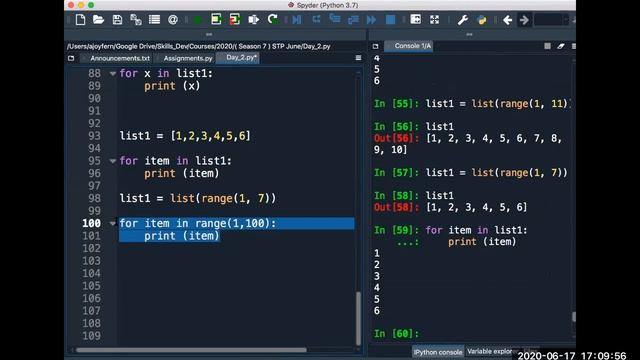
Task: Click the editor vertical scrollbar handle
Action: [358, 318]
